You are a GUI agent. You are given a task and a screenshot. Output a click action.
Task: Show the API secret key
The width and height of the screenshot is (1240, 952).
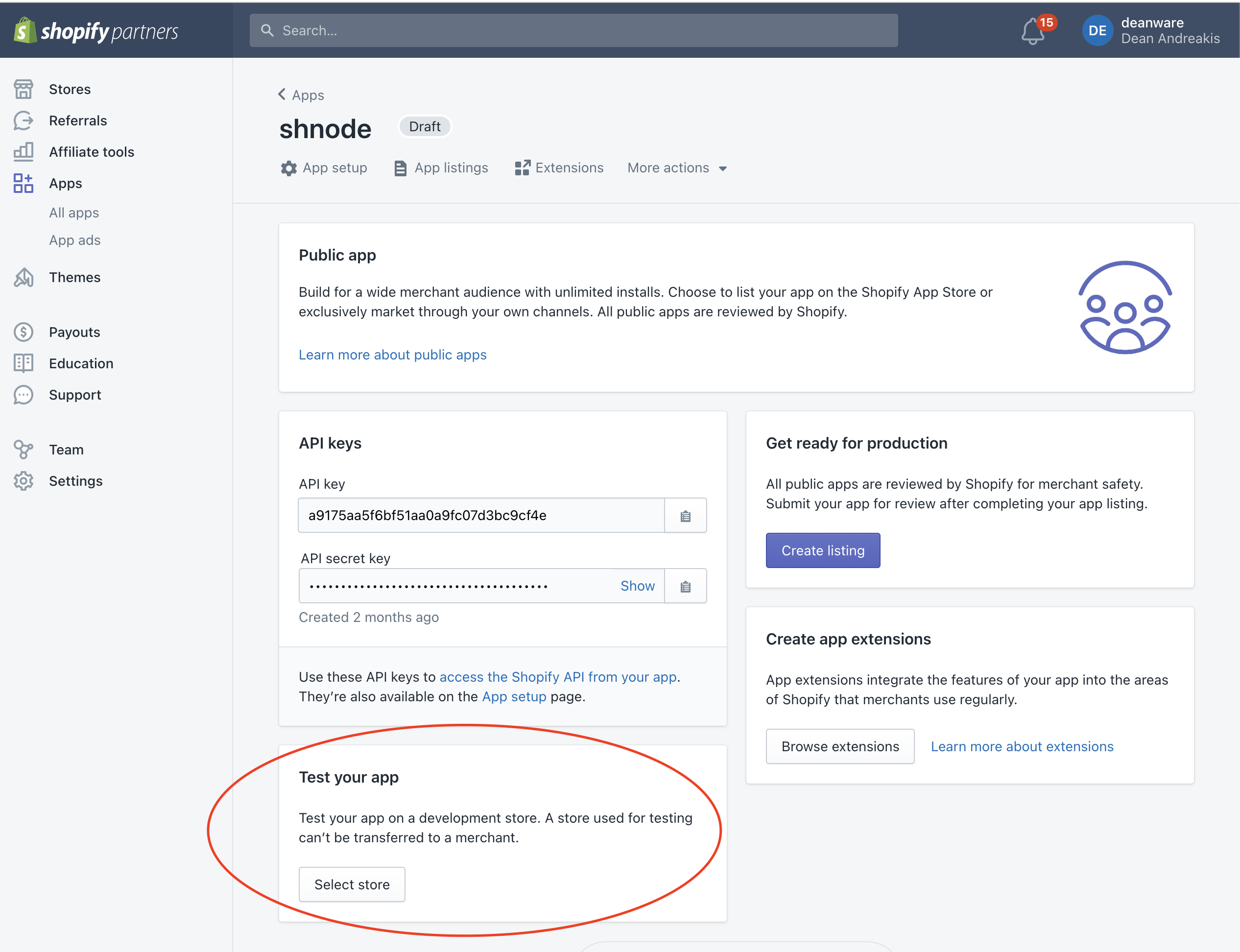[637, 586]
